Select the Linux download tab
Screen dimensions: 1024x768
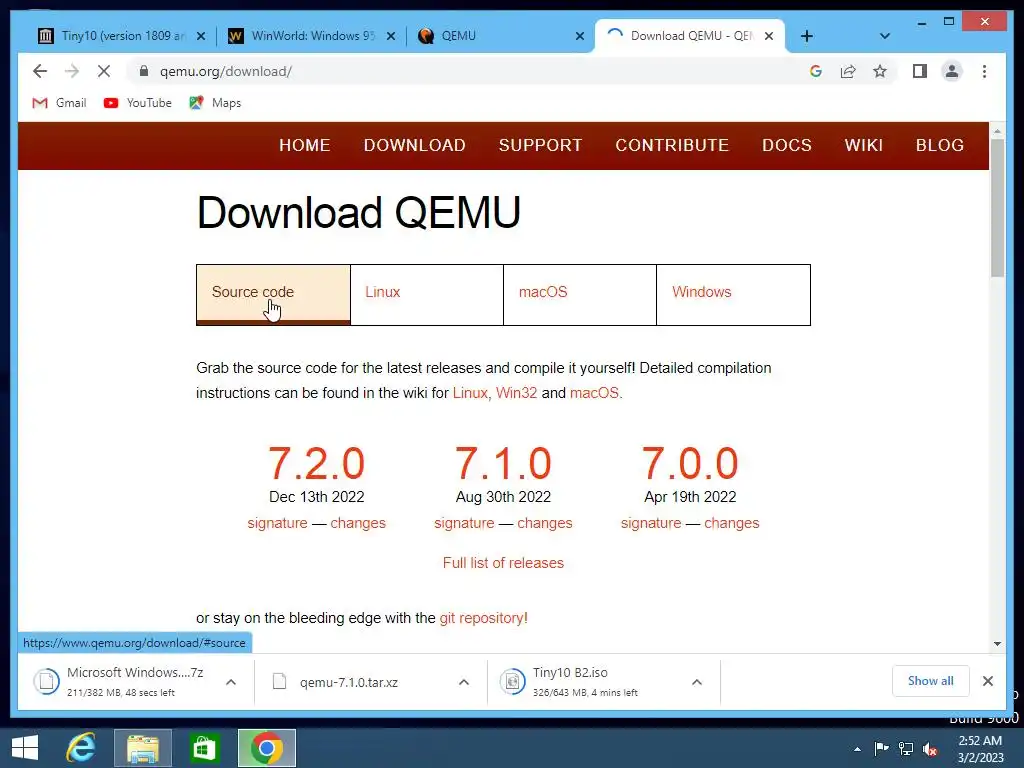click(x=427, y=295)
